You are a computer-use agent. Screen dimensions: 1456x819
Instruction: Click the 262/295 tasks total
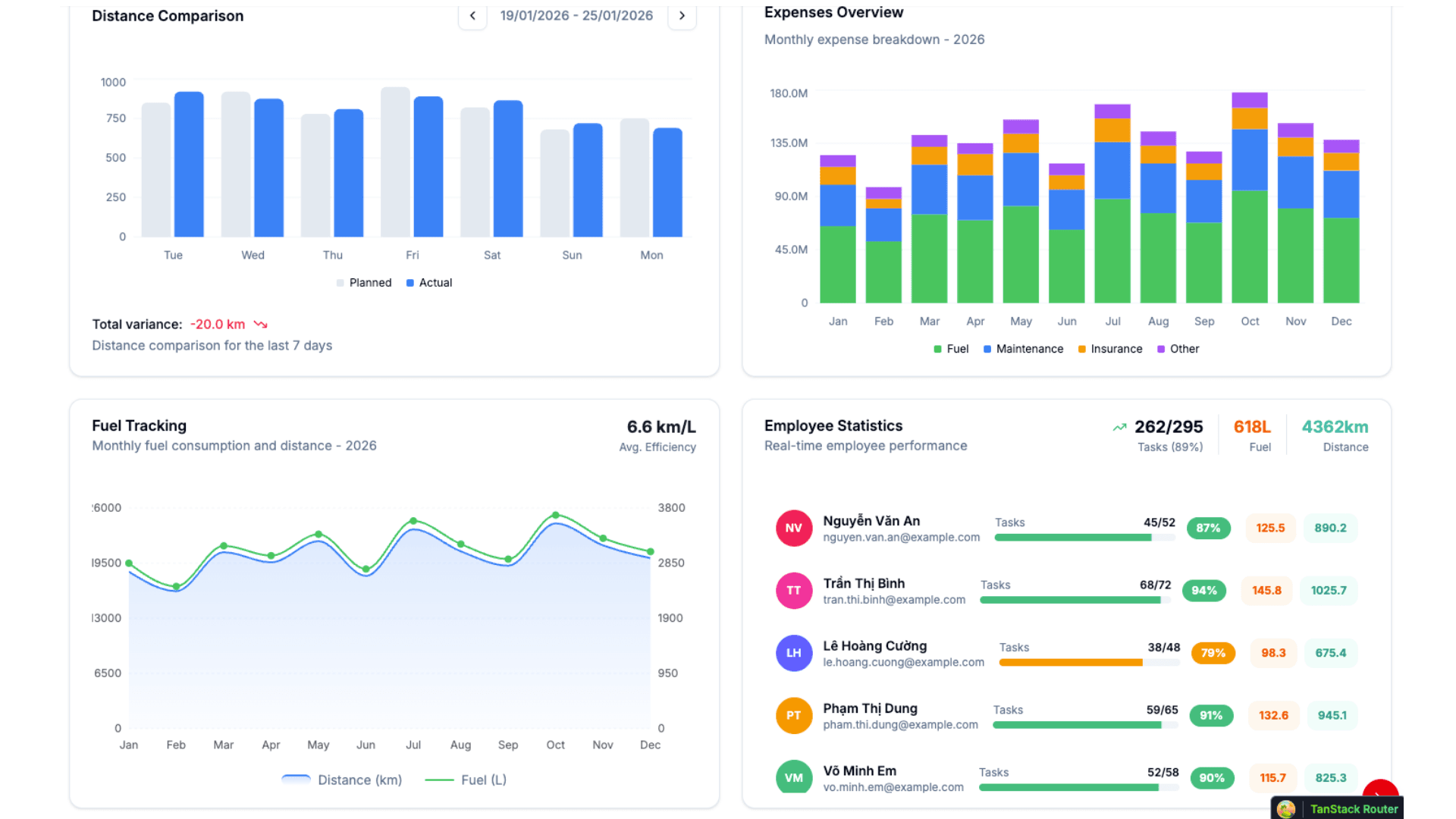1169,427
